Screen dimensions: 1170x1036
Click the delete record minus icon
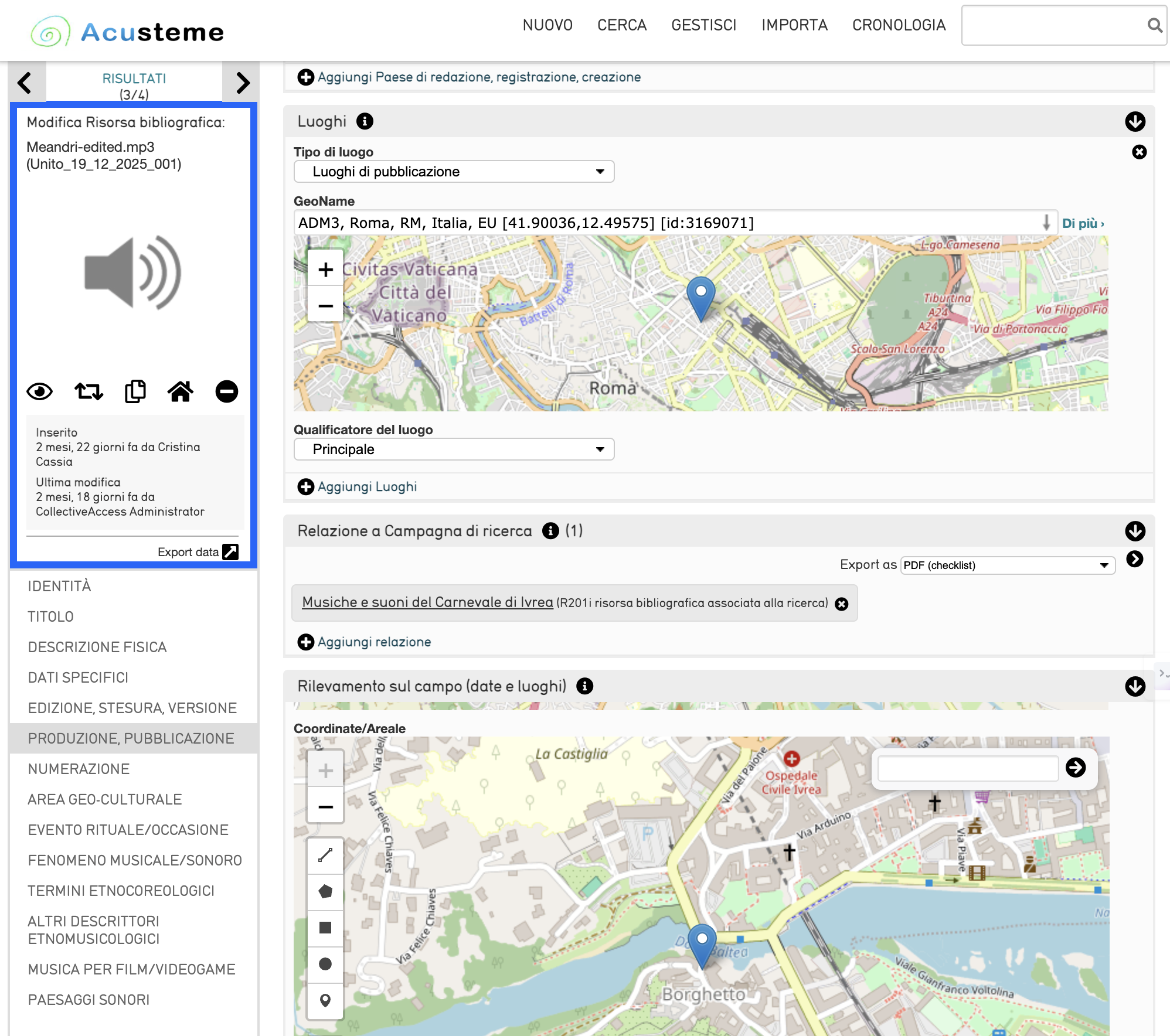click(x=226, y=391)
